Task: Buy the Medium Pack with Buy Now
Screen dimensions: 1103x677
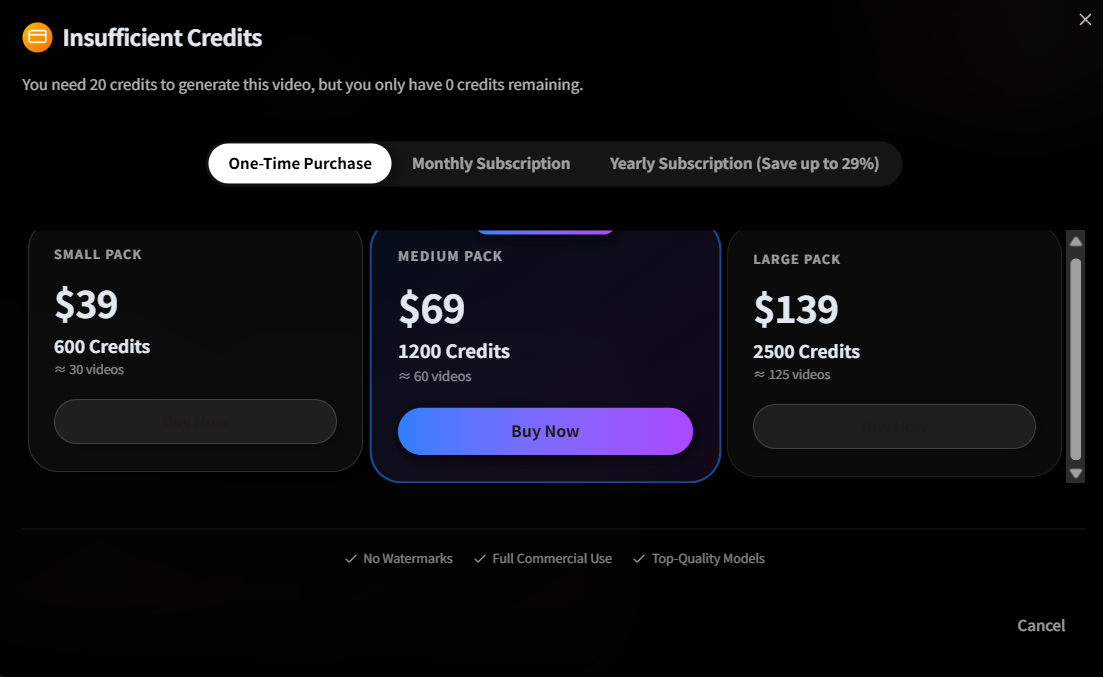Action: [545, 431]
